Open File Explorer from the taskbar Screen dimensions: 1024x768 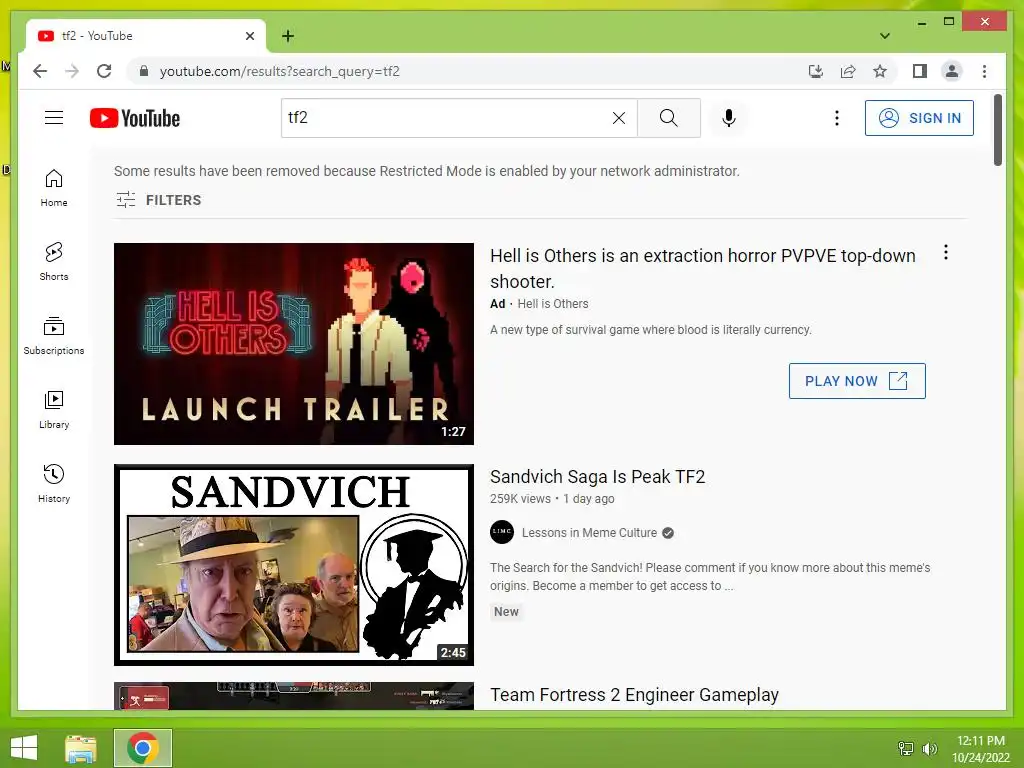pos(81,748)
